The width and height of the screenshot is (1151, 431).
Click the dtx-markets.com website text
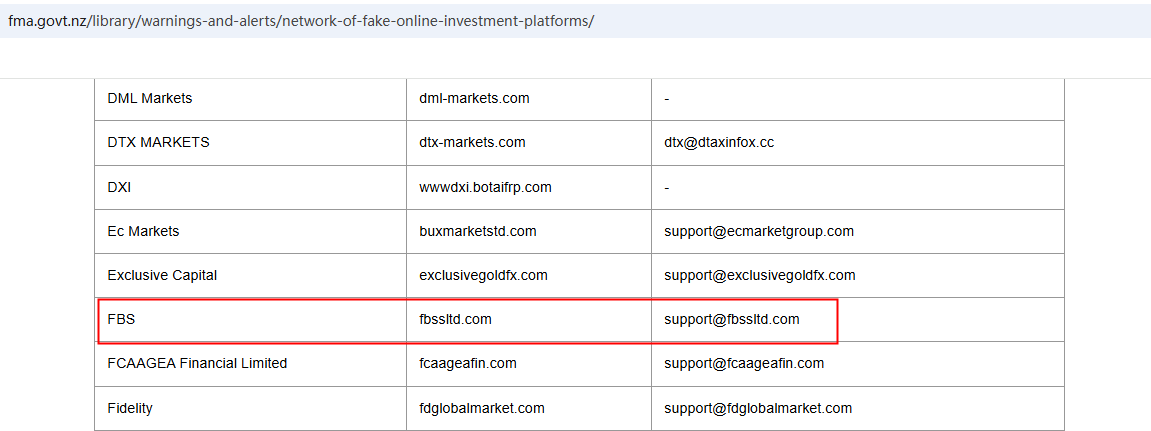472,142
